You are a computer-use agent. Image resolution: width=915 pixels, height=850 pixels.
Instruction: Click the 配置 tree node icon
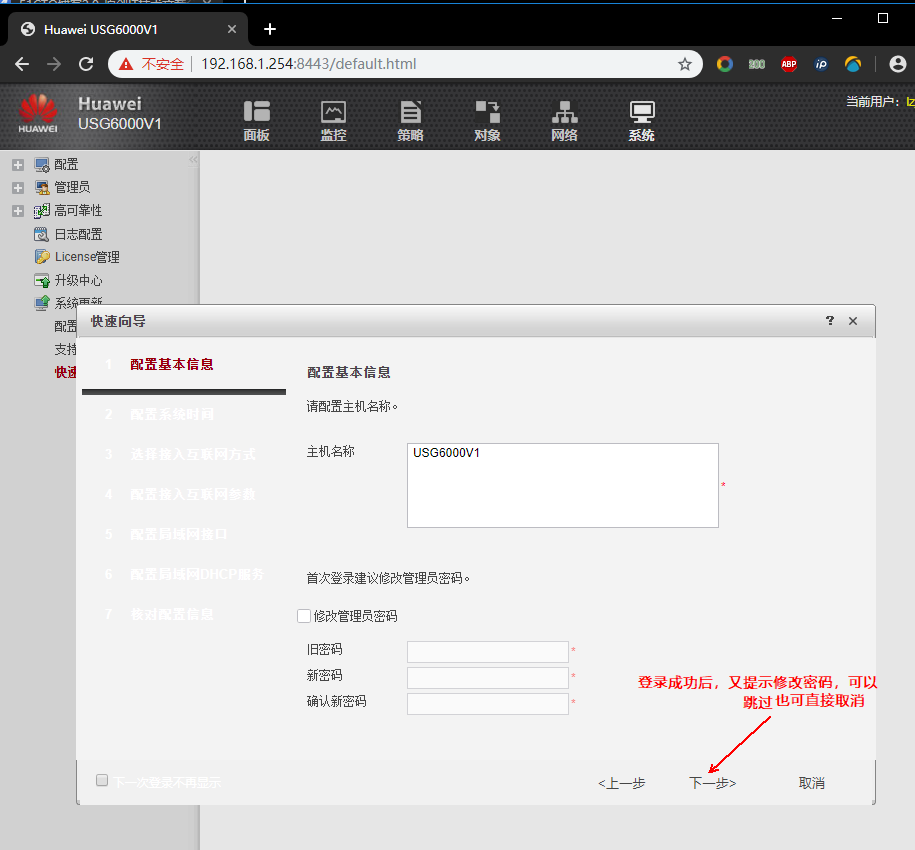click(41, 165)
